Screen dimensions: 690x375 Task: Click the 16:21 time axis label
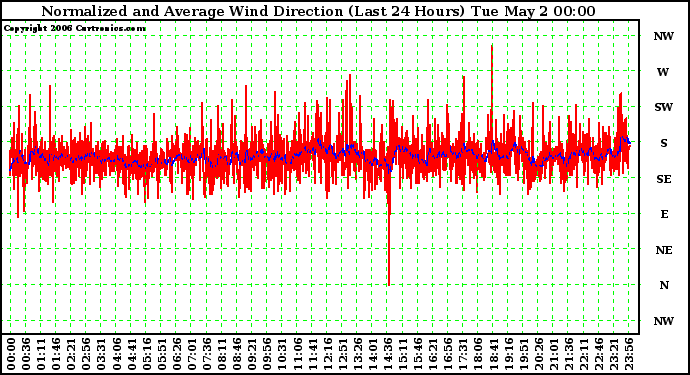pos(433,354)
